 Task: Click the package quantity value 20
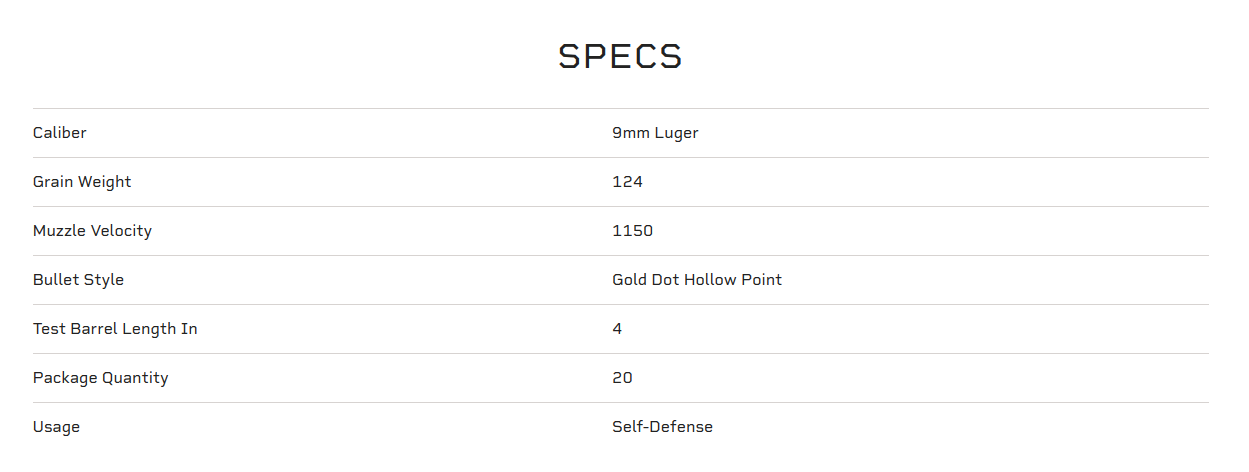point(622,378)
